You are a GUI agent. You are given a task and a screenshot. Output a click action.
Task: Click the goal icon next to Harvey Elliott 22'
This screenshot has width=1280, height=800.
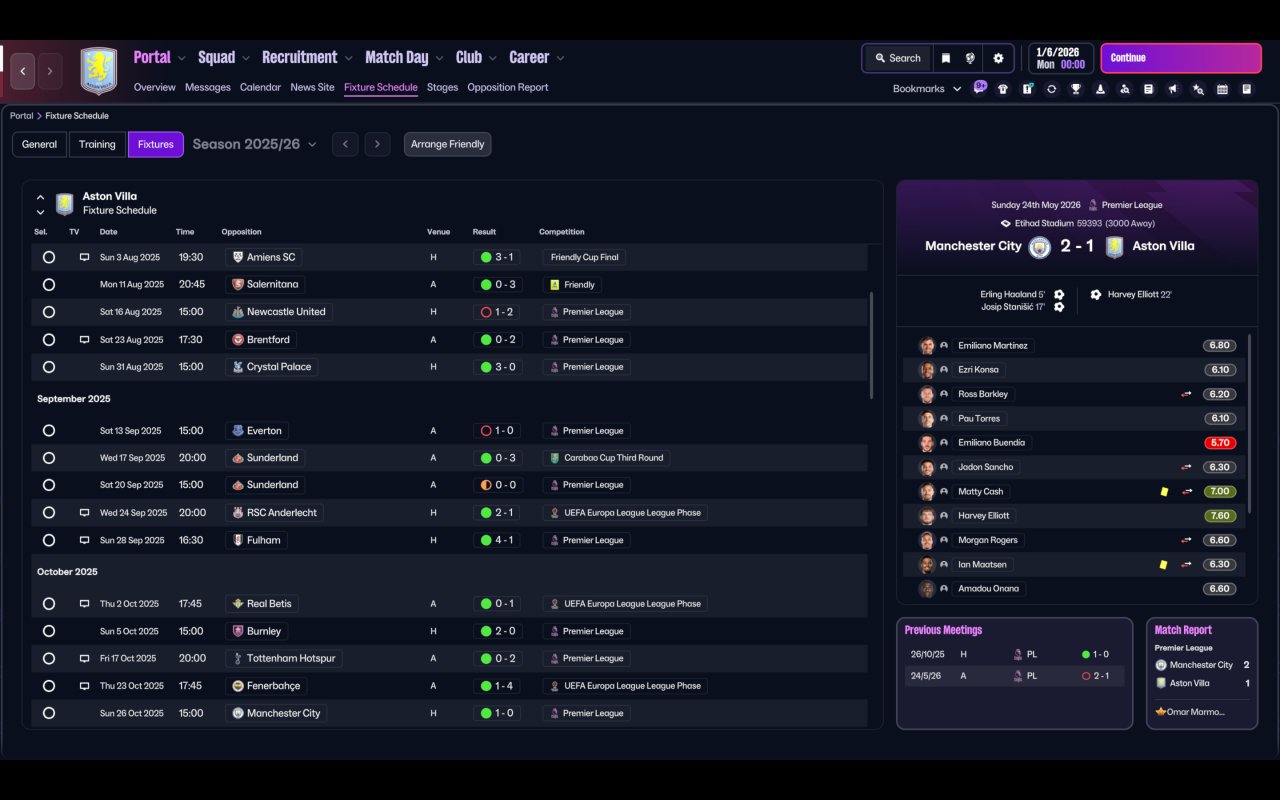point(1096,295)
